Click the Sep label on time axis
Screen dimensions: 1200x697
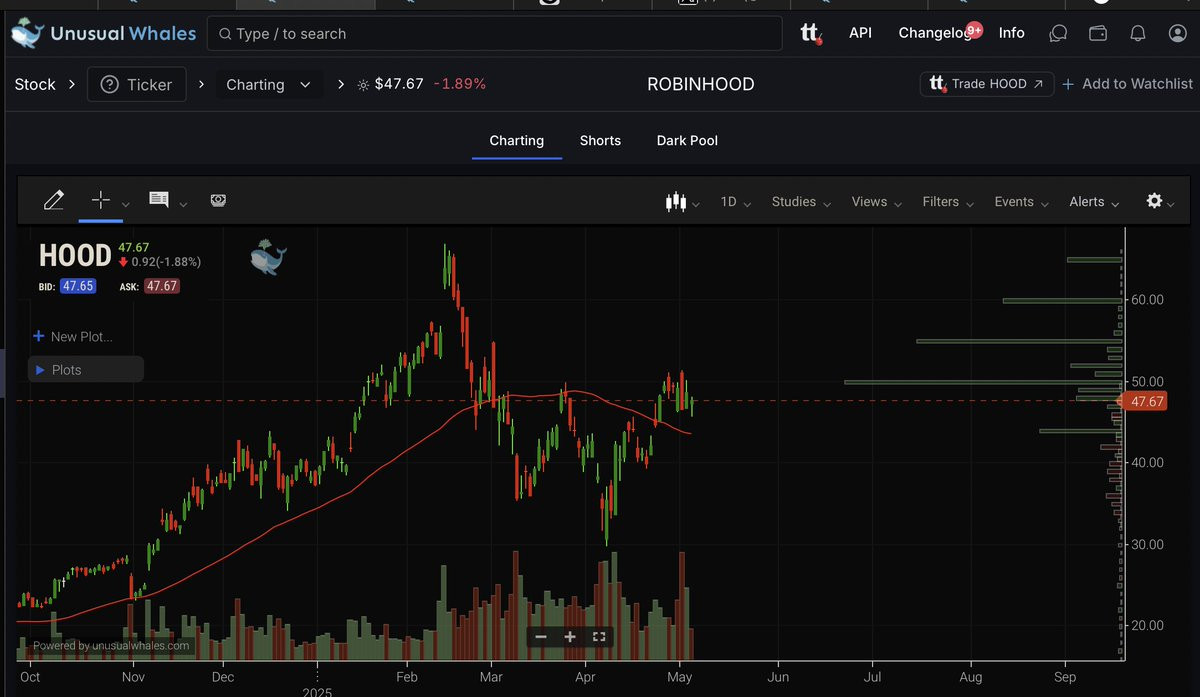tap(1065, 677)
